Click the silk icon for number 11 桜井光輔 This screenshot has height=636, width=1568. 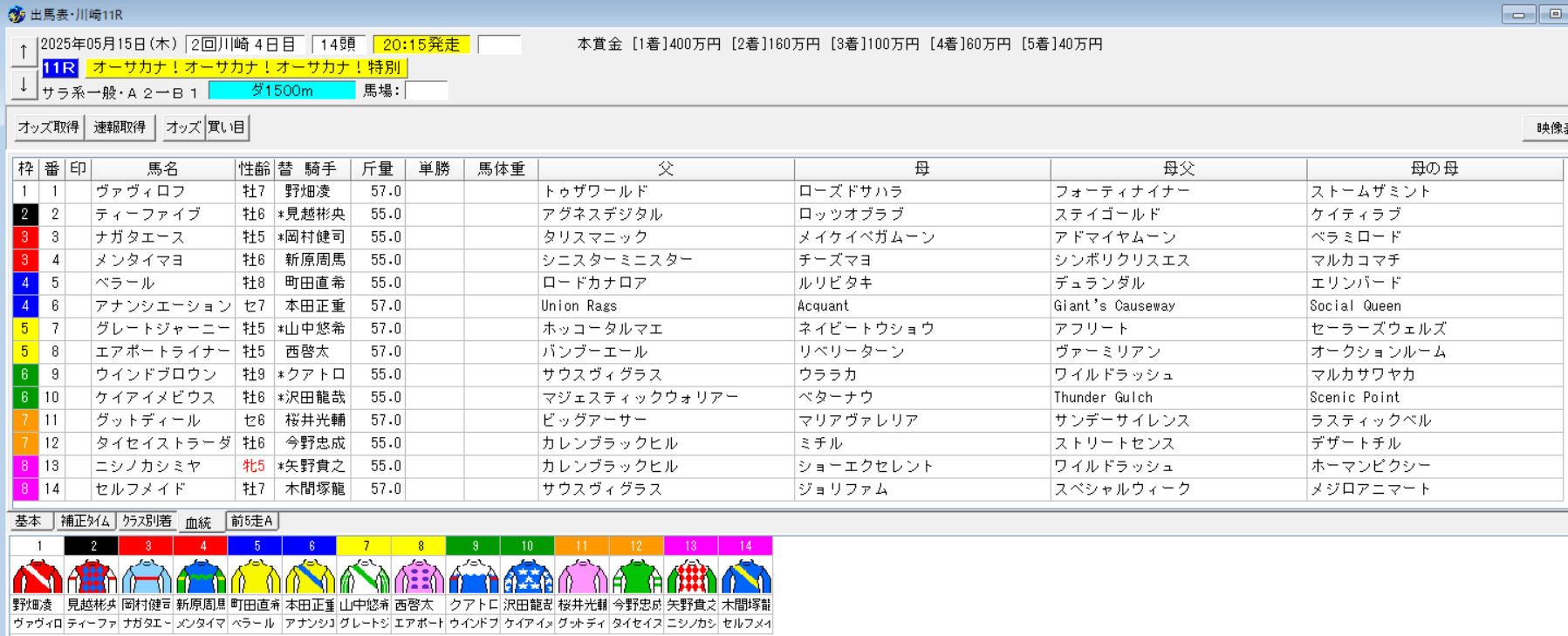[582, 577]
